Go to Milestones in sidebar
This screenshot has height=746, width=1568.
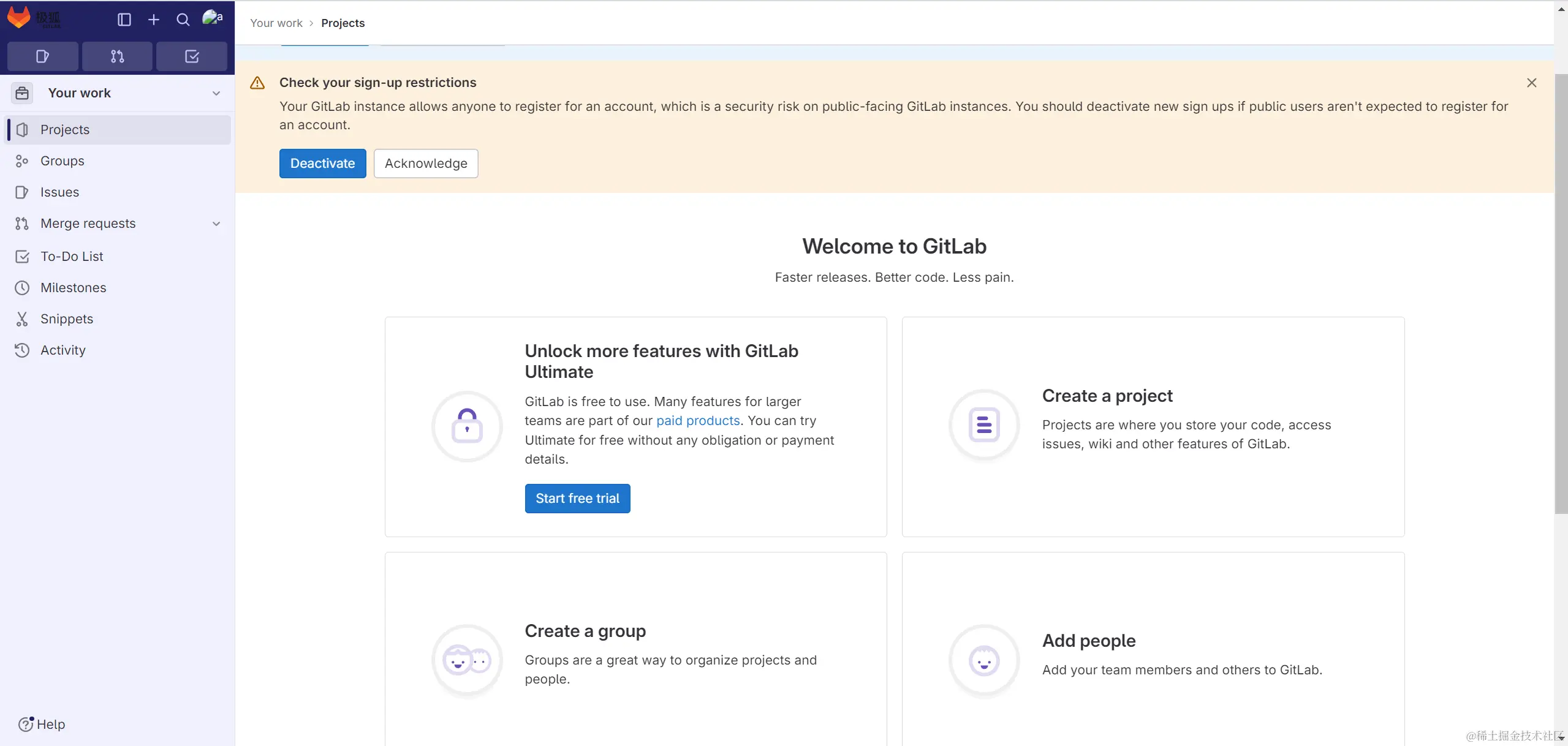tap(73, 288)
